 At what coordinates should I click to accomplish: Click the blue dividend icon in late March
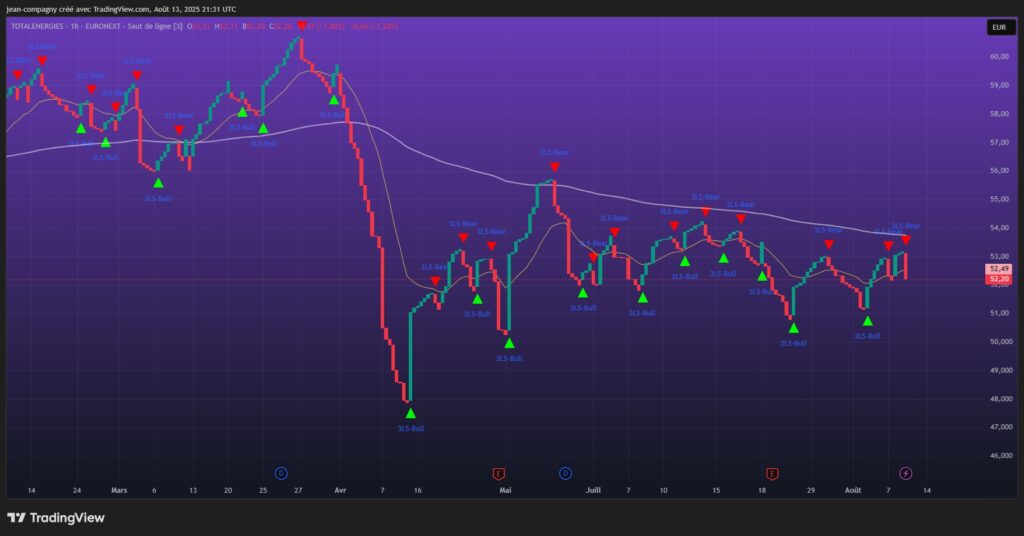point(281,473)
